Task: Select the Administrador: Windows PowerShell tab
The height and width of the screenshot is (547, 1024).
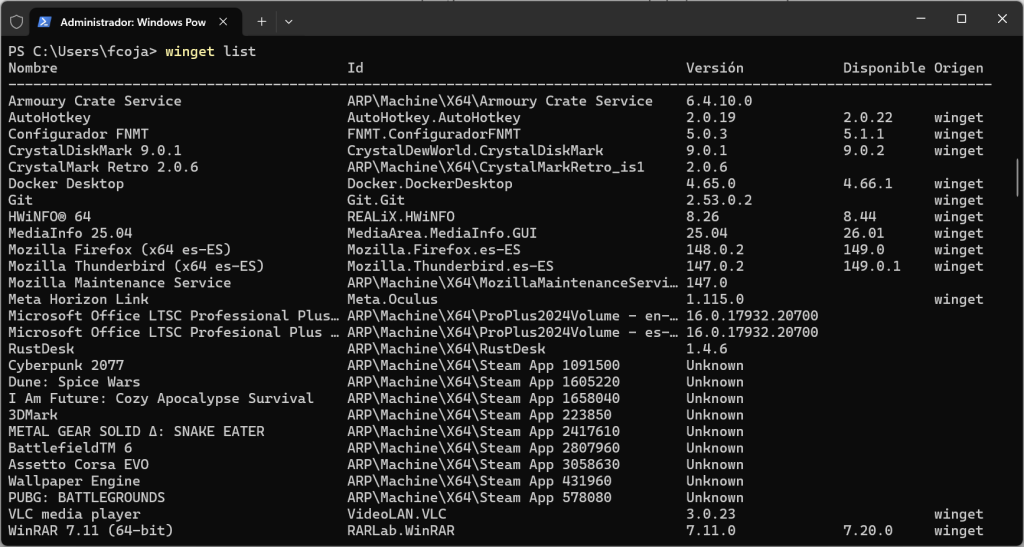Action: coord(130,20)
